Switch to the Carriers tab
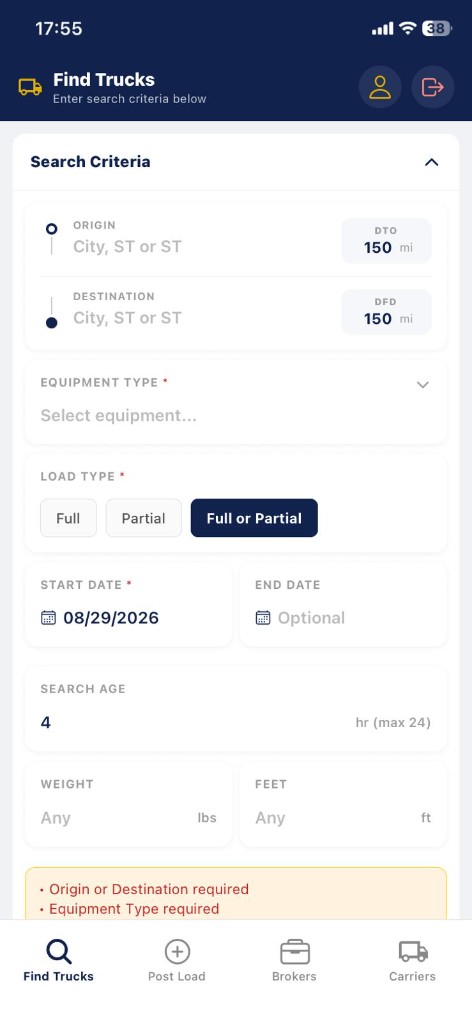 (413, 961)
